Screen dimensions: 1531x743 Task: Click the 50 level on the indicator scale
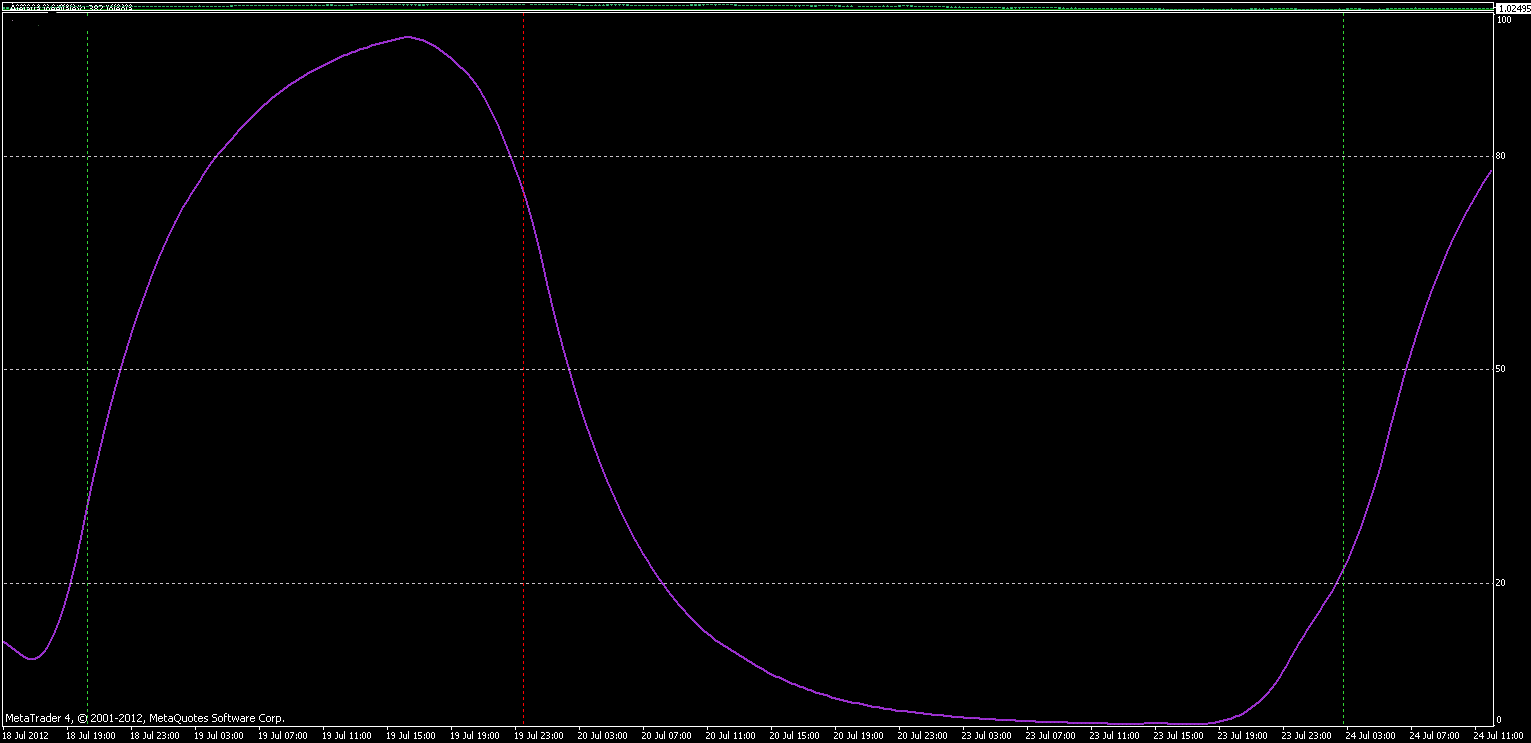click(x=1500, y=369)
